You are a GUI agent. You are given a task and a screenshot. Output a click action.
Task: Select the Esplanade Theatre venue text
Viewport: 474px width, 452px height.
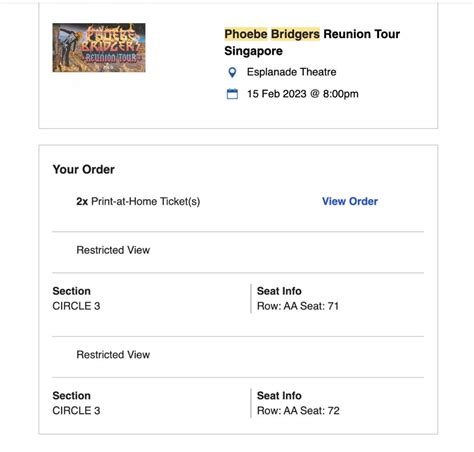291,72
